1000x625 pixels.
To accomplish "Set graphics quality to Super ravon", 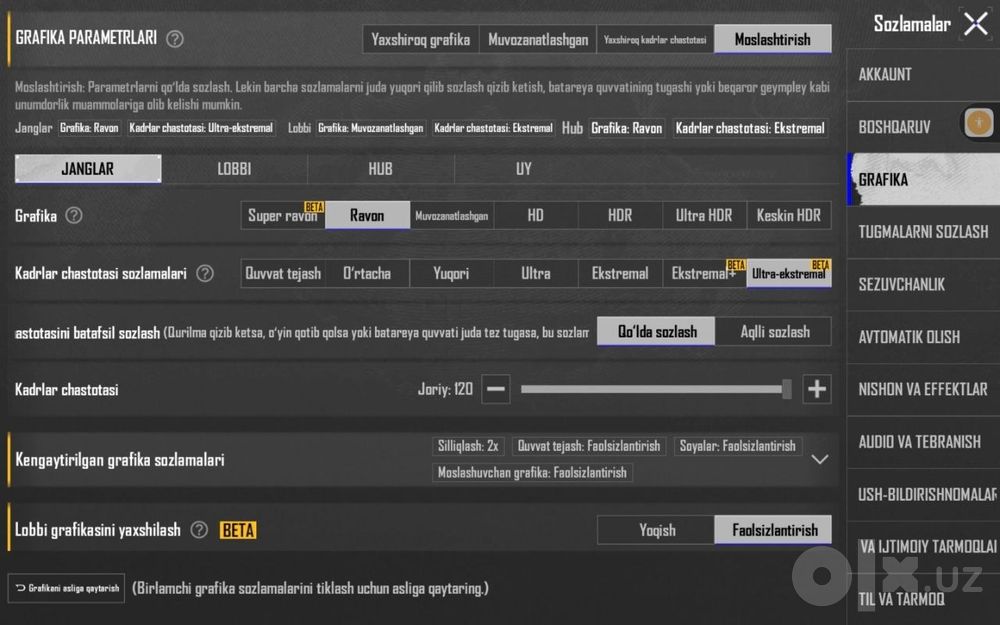I will click(x=283, y=216).
